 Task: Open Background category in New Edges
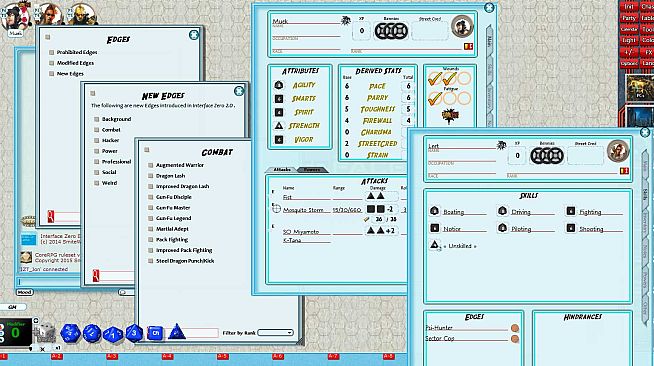116,119
